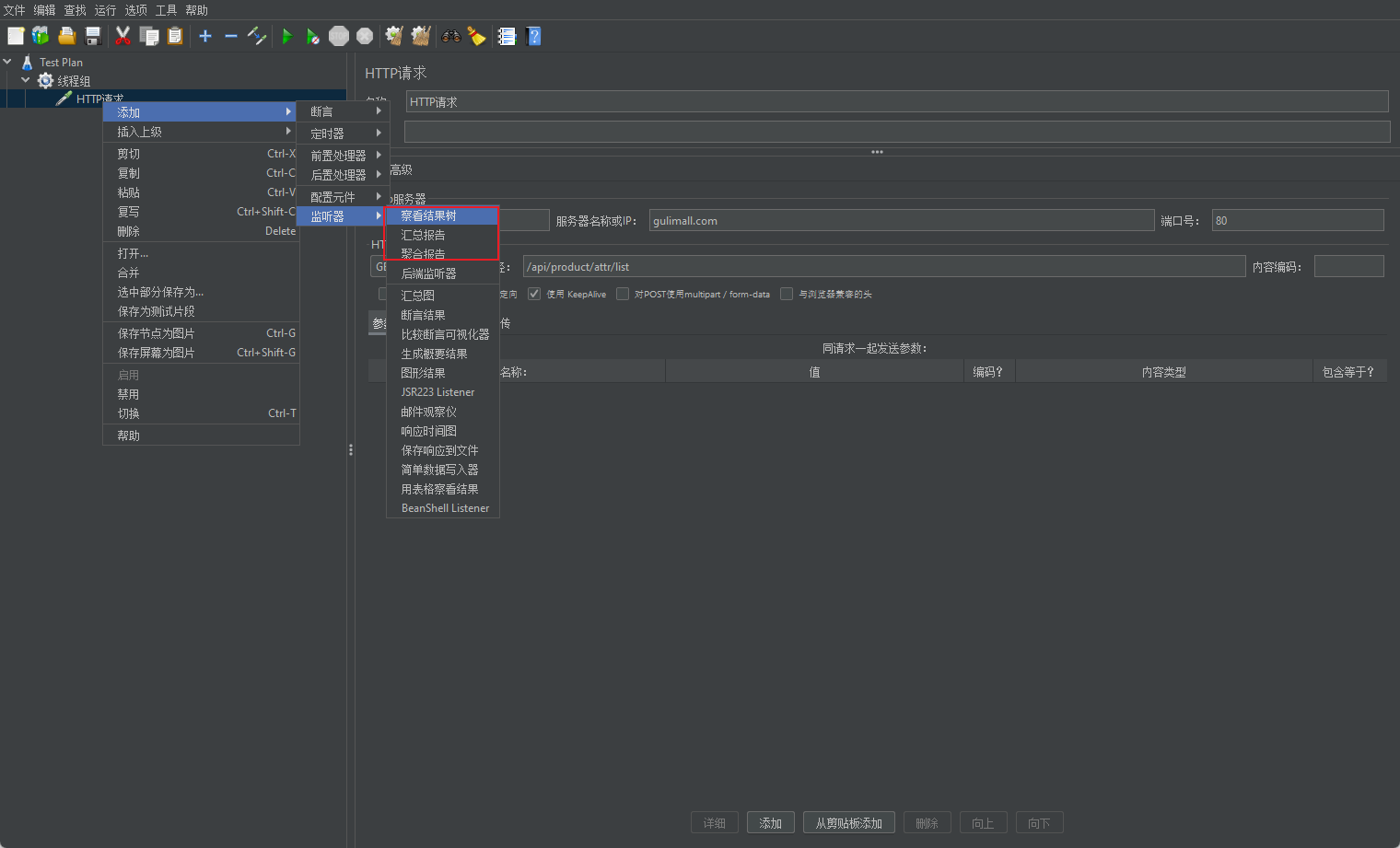Enable 对POST使用multipart / form-data checkbox
Viewport: 1400px width, 848px height.
[623, 294]
